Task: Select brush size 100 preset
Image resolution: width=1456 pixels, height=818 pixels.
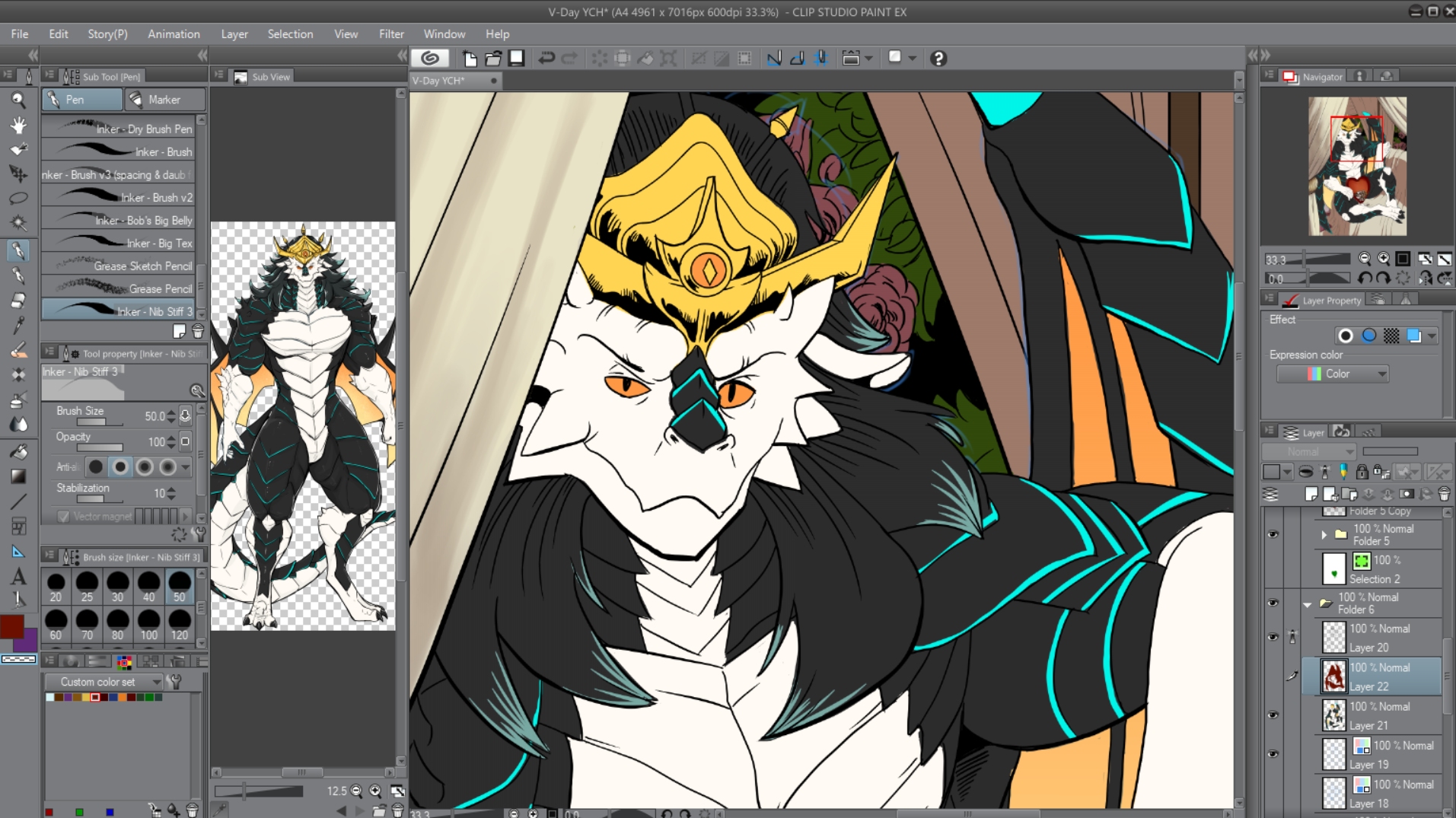Action: point(148,625)
